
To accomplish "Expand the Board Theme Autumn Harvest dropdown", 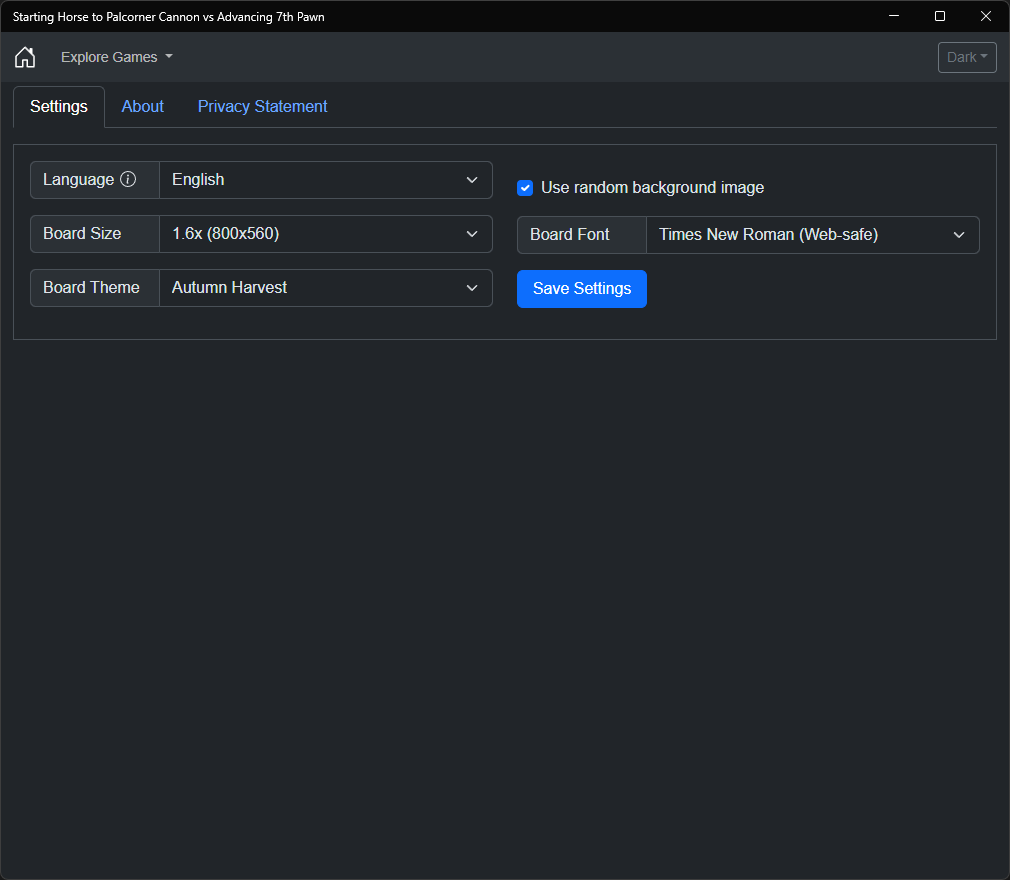I will coord(325,288).
